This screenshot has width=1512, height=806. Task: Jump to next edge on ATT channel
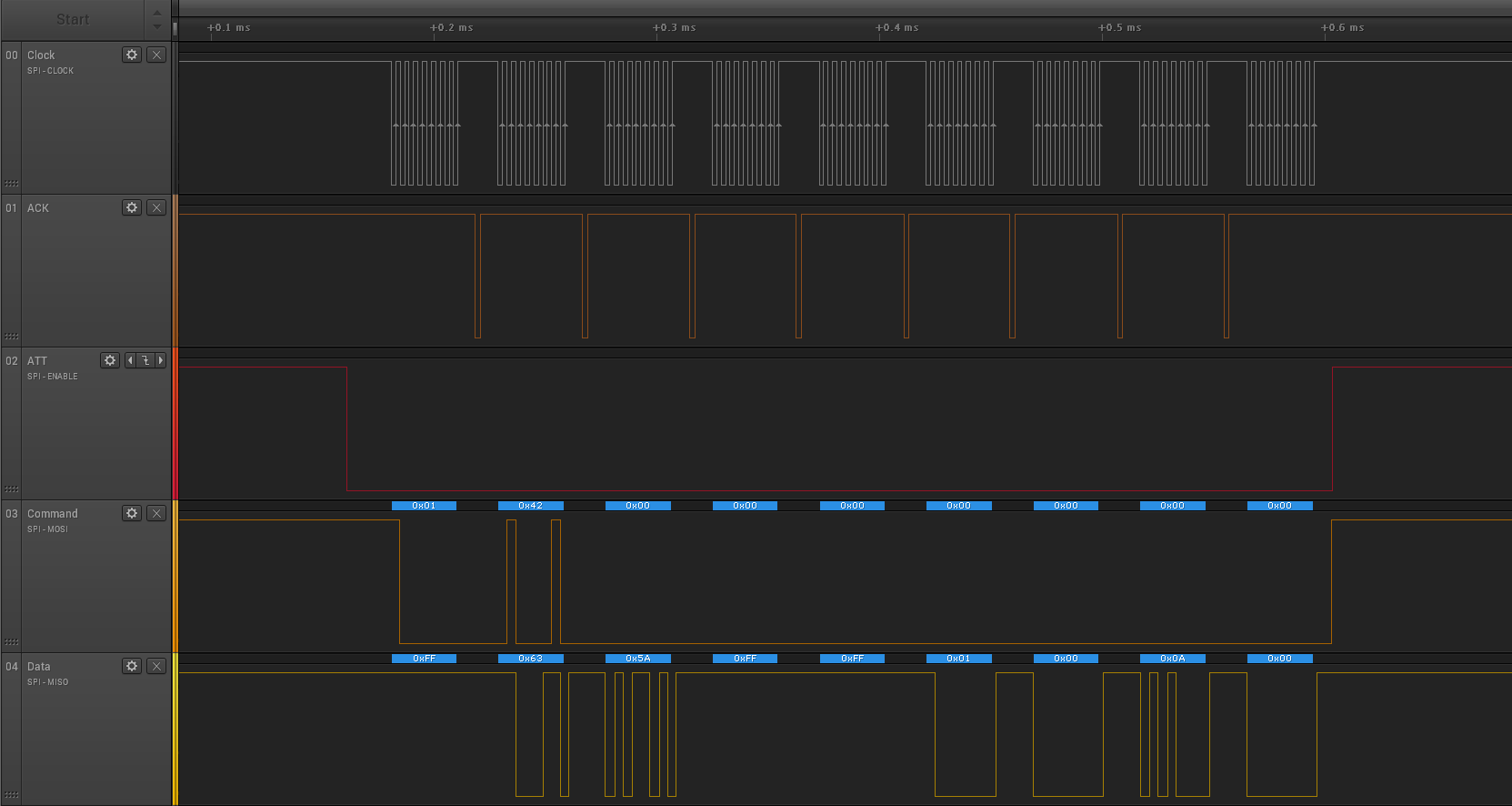click(x=161, y=360)
